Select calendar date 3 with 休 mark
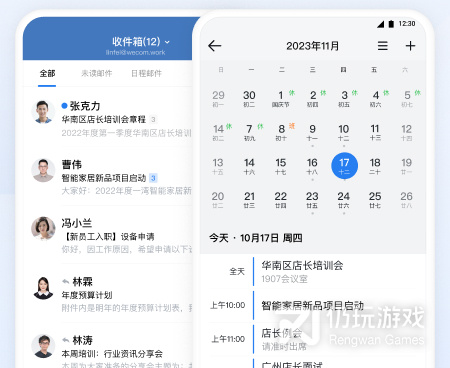 click(x=344, y=99)
